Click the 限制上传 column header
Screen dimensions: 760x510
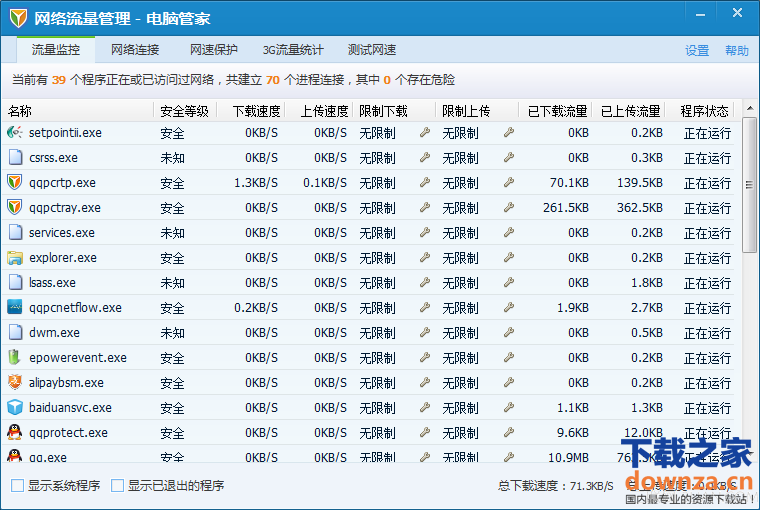click(x=477, y=112)
